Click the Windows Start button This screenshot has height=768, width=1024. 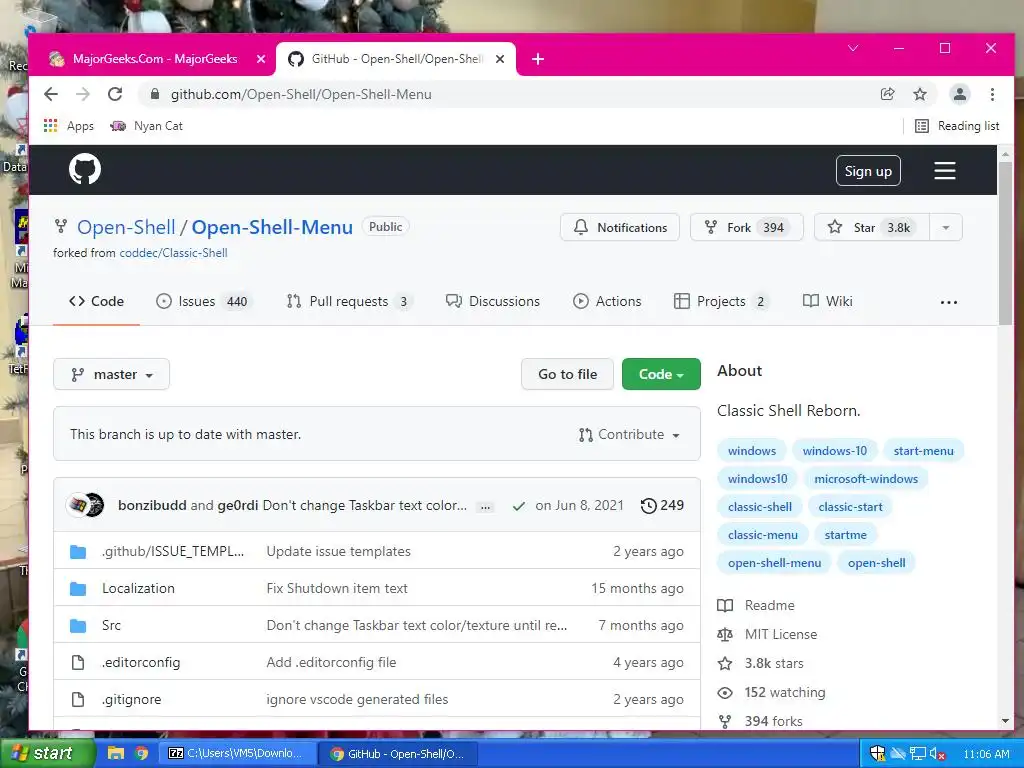pyautogui.click(x=47, y=753)
